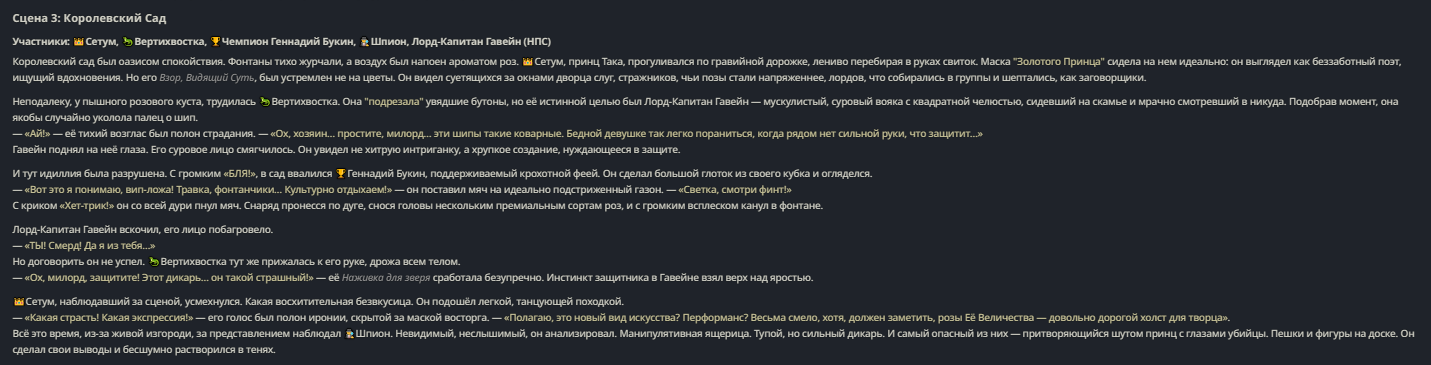Screen dimensions: 1431x365
Task: Click the 'Участники:' label
Action: coord(41,41)
